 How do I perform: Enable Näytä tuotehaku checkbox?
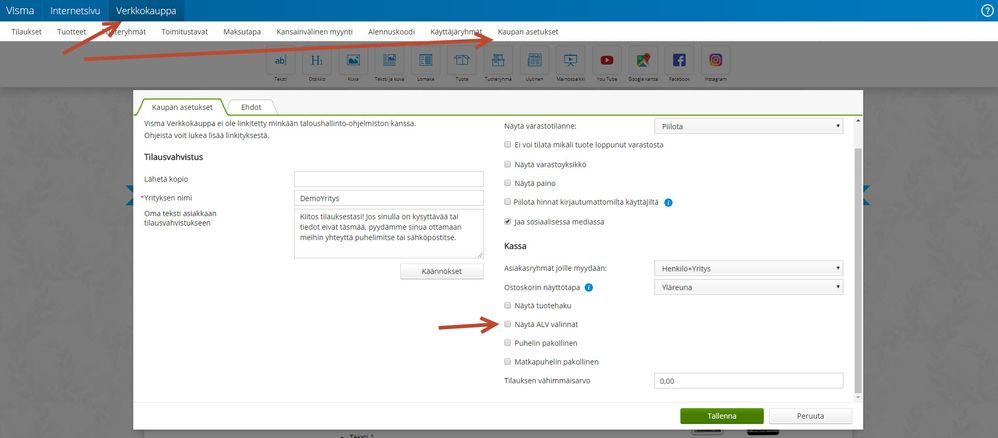click(508, 305)
